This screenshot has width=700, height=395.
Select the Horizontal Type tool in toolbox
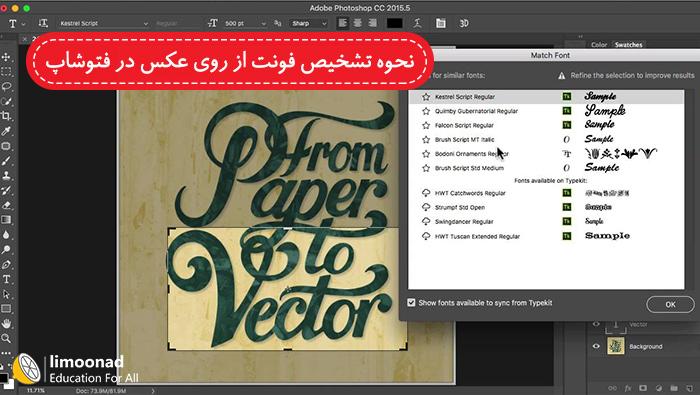pos(6,279)
